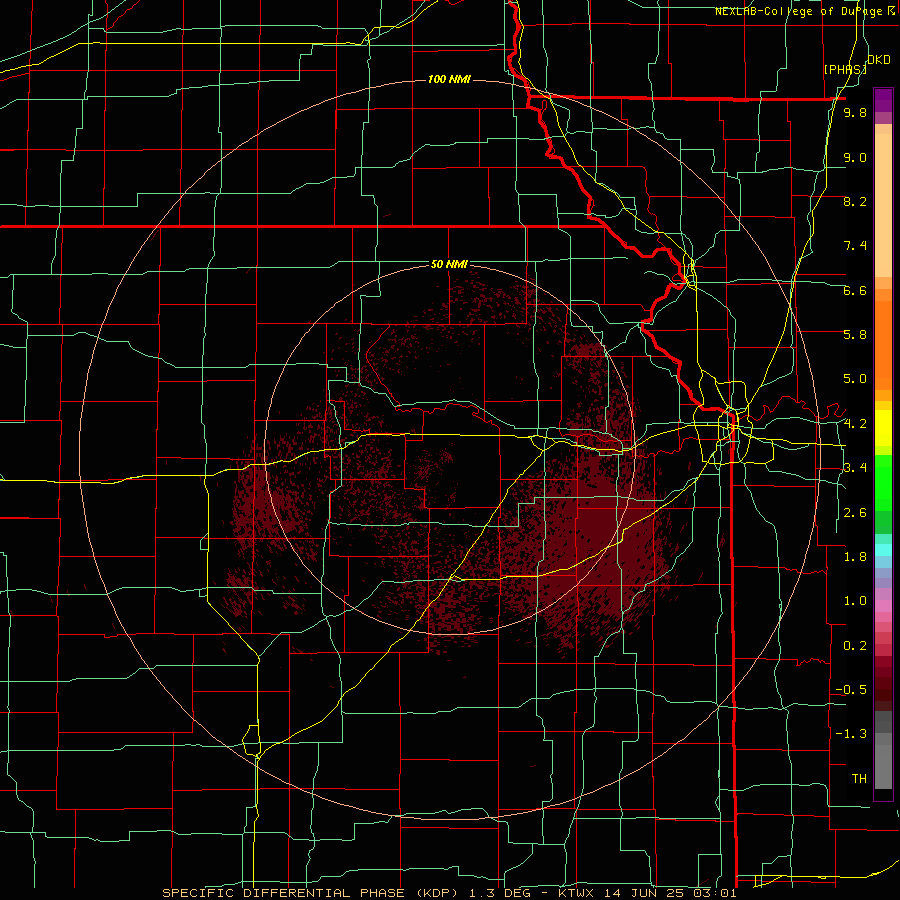Click the 2.6 value on the color scale
The image size is (900, 900).
pos(855,513)
